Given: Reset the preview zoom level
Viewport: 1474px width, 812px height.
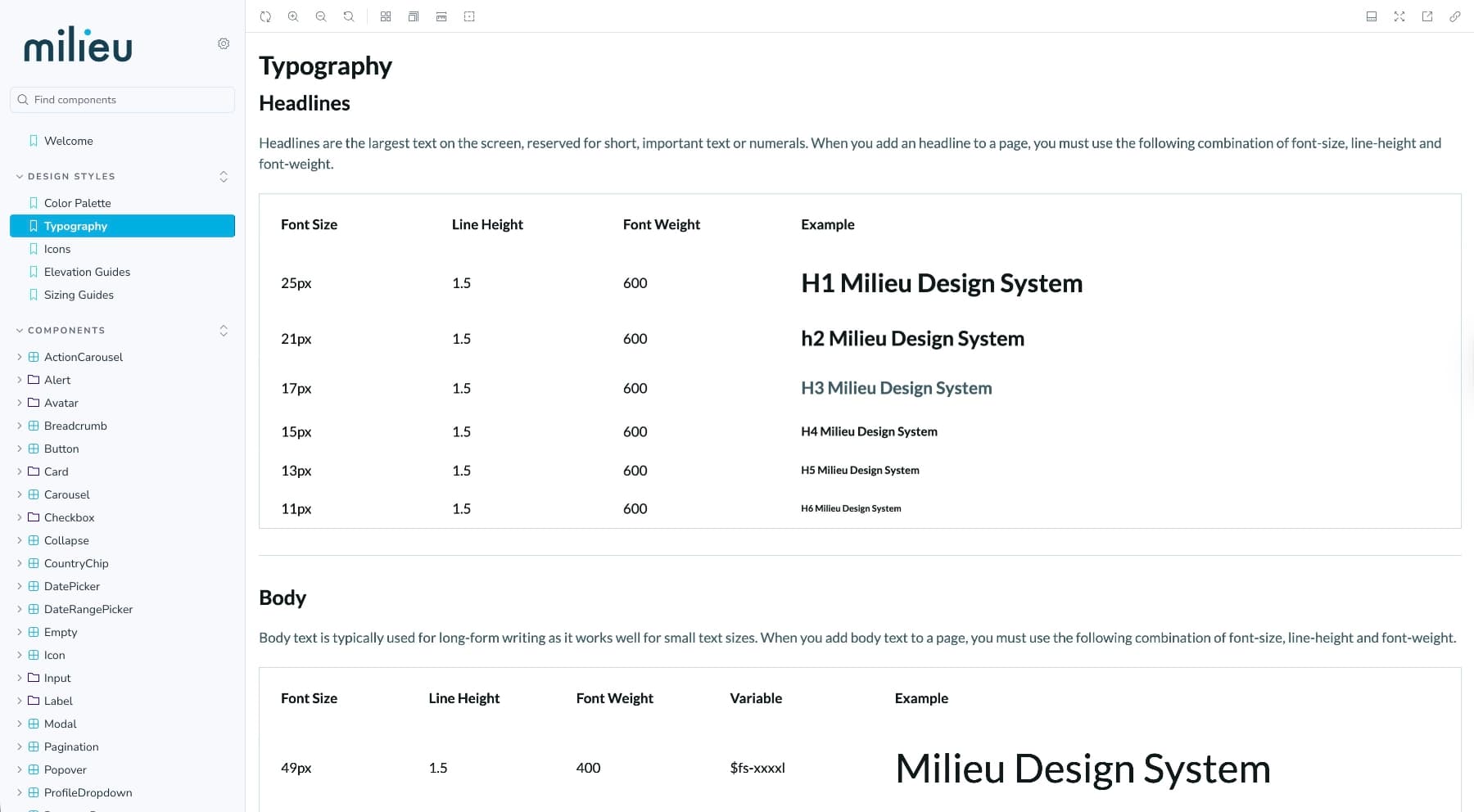Looking at the screenshot, I should [348, 16].
